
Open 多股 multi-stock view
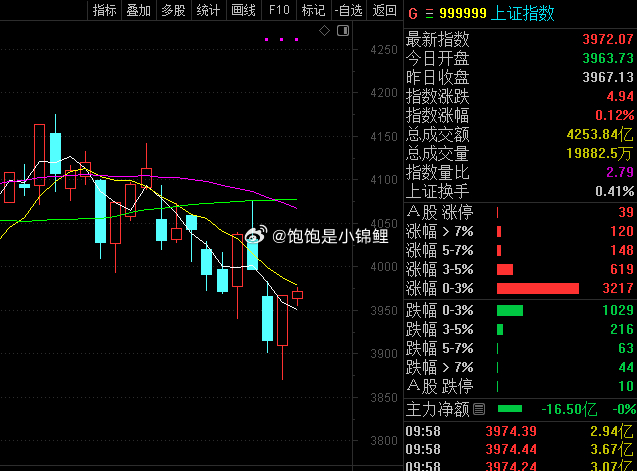[173, 10]
